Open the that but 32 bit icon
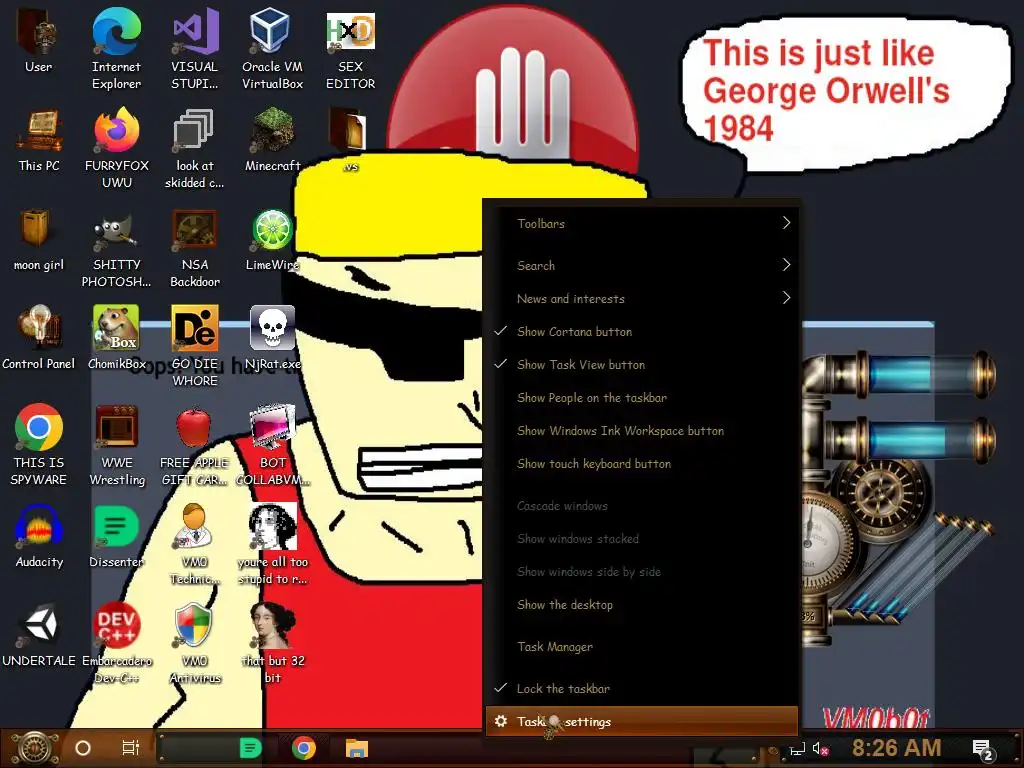Screen dimensions: 1024x768 272,643
